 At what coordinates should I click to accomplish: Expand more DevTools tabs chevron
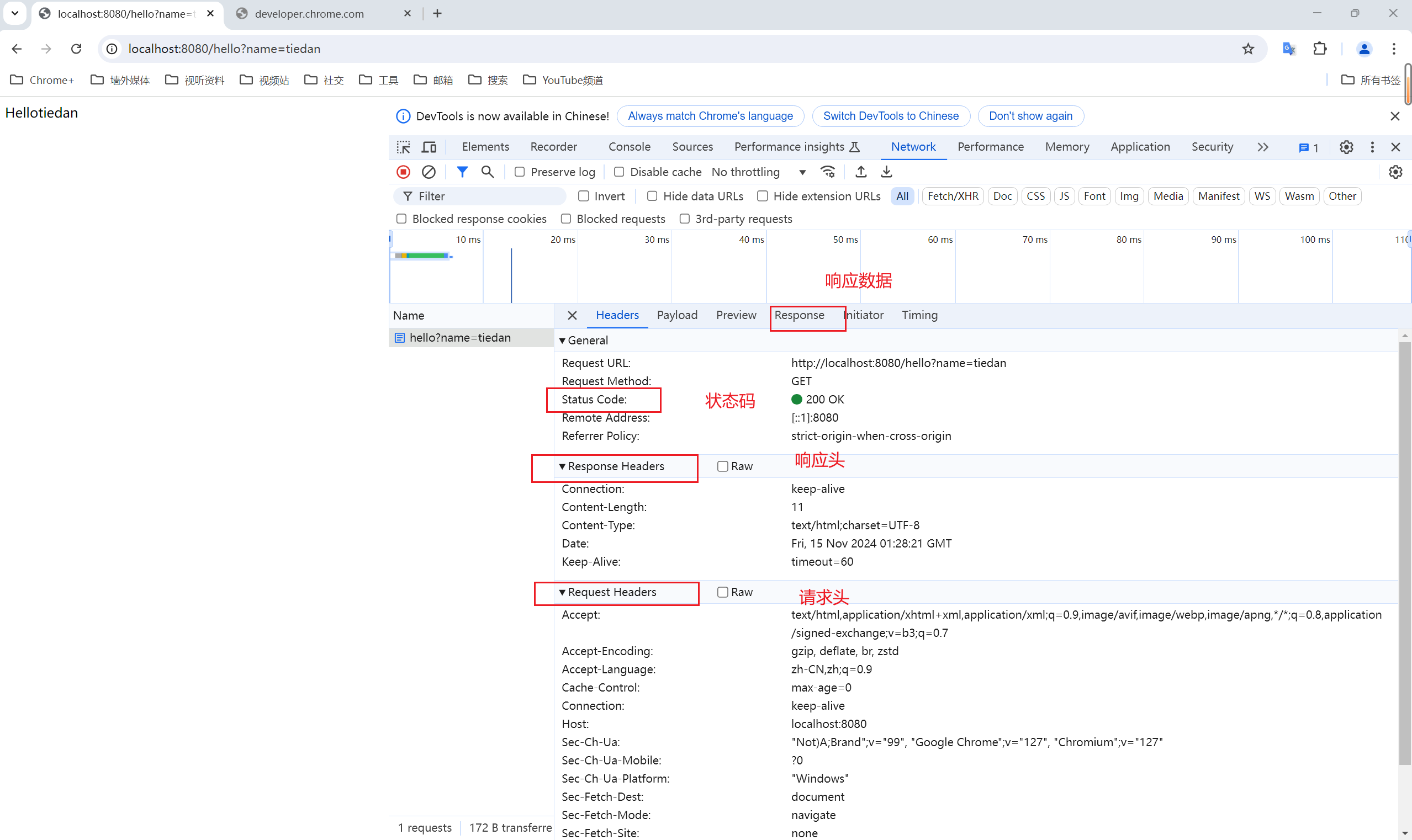[1262, 147]
